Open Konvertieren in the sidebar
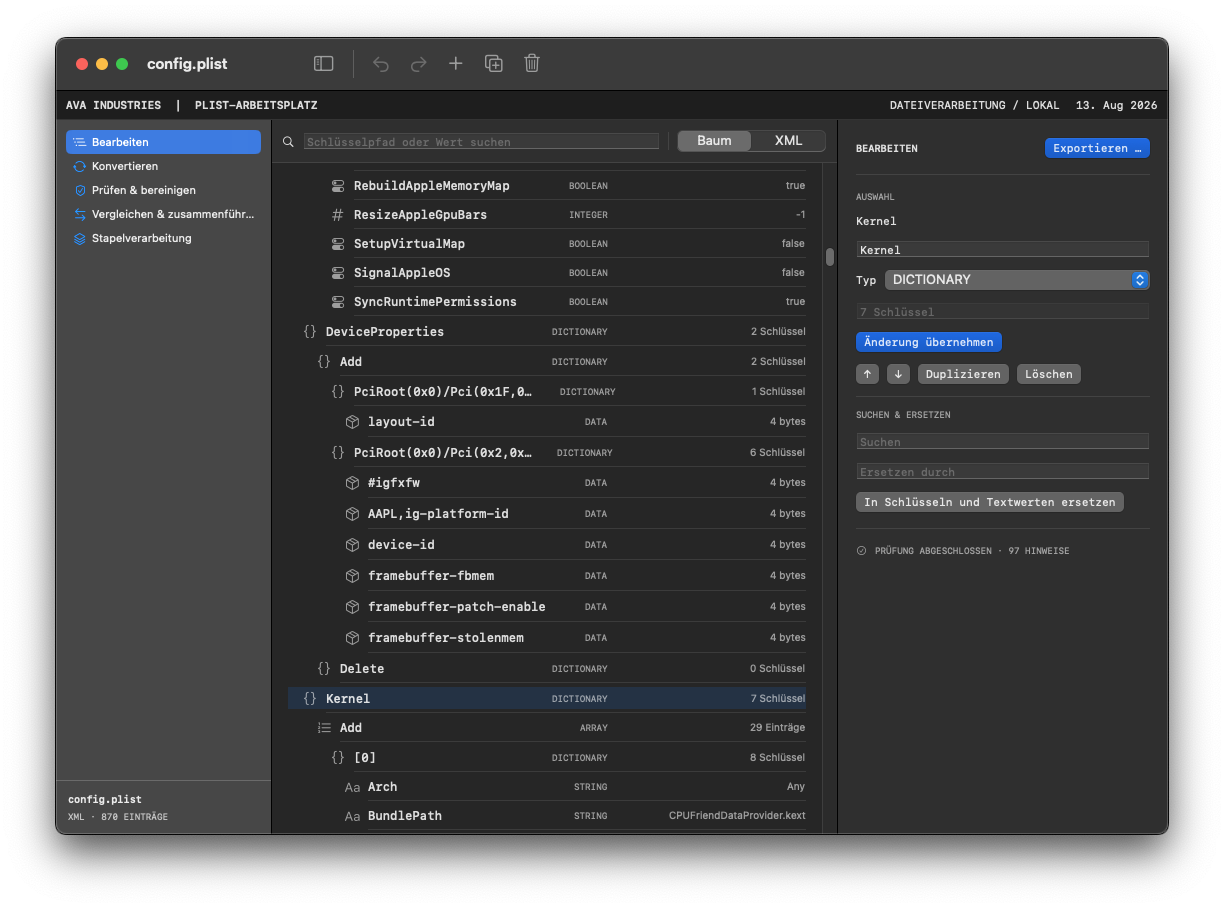Viewport: 1224px width, 908px height. 163,166
